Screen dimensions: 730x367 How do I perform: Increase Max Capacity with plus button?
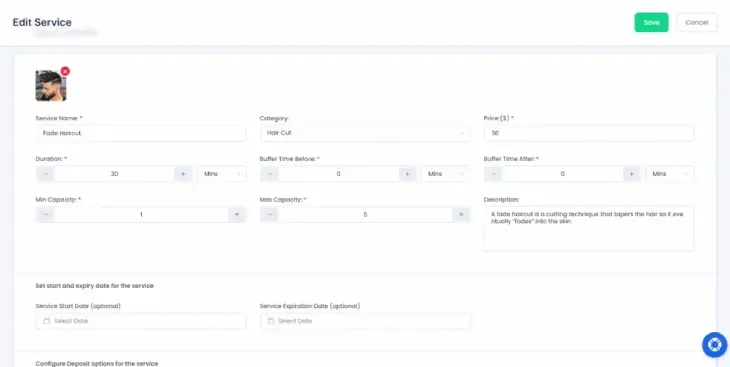click(x=461, y=214)
